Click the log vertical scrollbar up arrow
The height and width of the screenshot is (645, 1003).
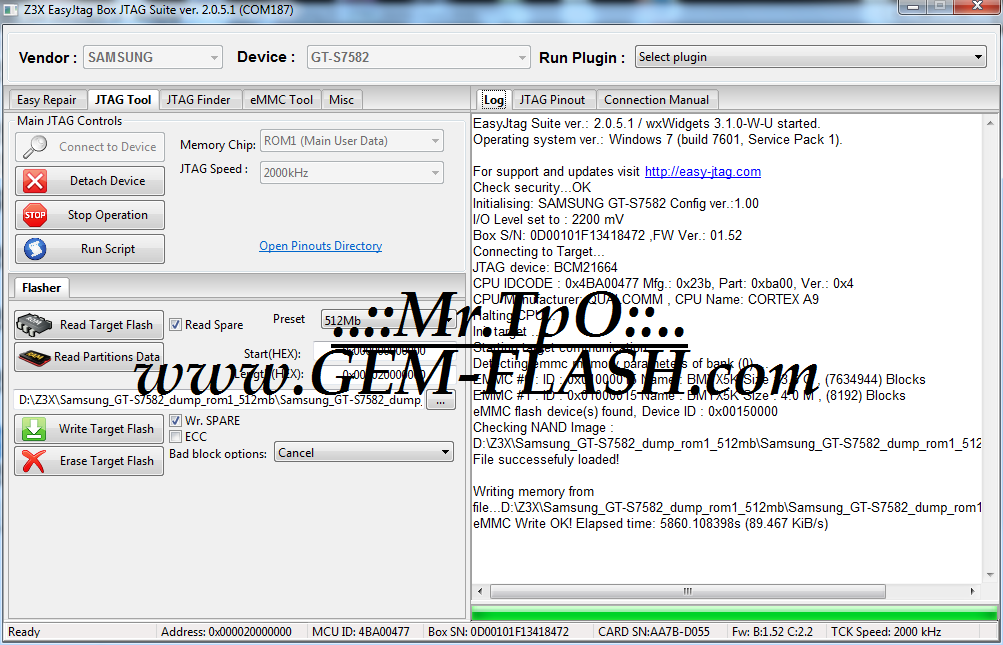[x=991, y=122]
